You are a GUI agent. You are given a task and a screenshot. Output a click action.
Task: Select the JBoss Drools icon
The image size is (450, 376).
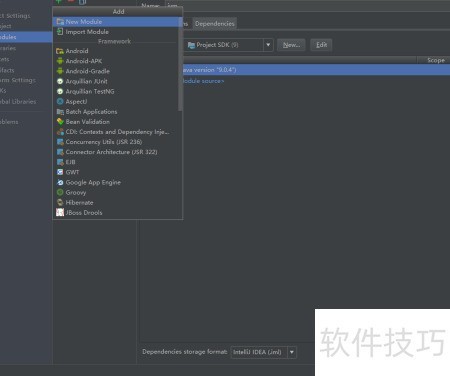pyautogui.click(x=60, y=212)
